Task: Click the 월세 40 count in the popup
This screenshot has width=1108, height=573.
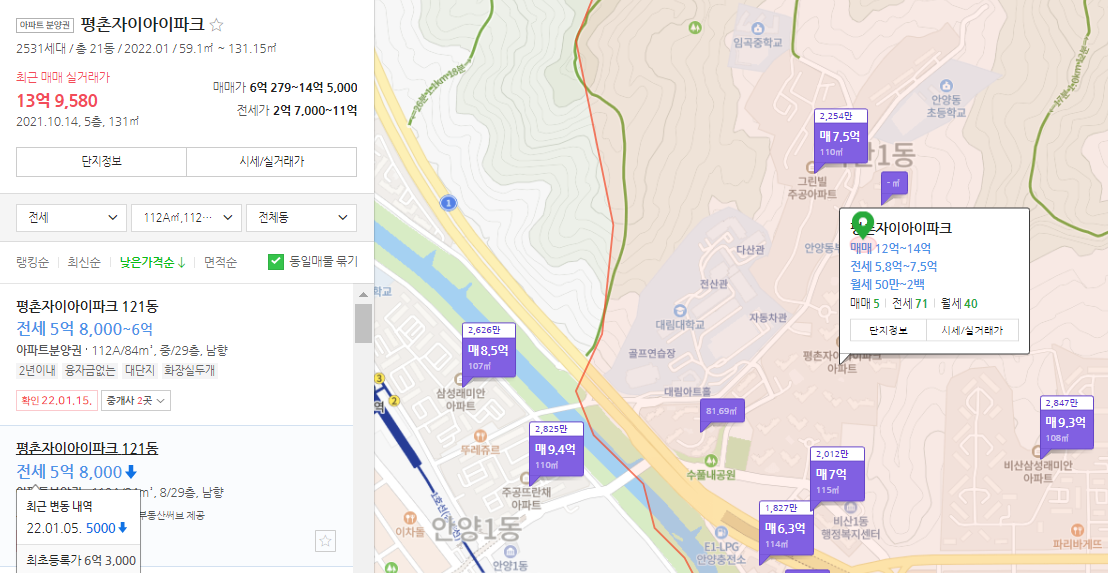Action: pos(959,304)
